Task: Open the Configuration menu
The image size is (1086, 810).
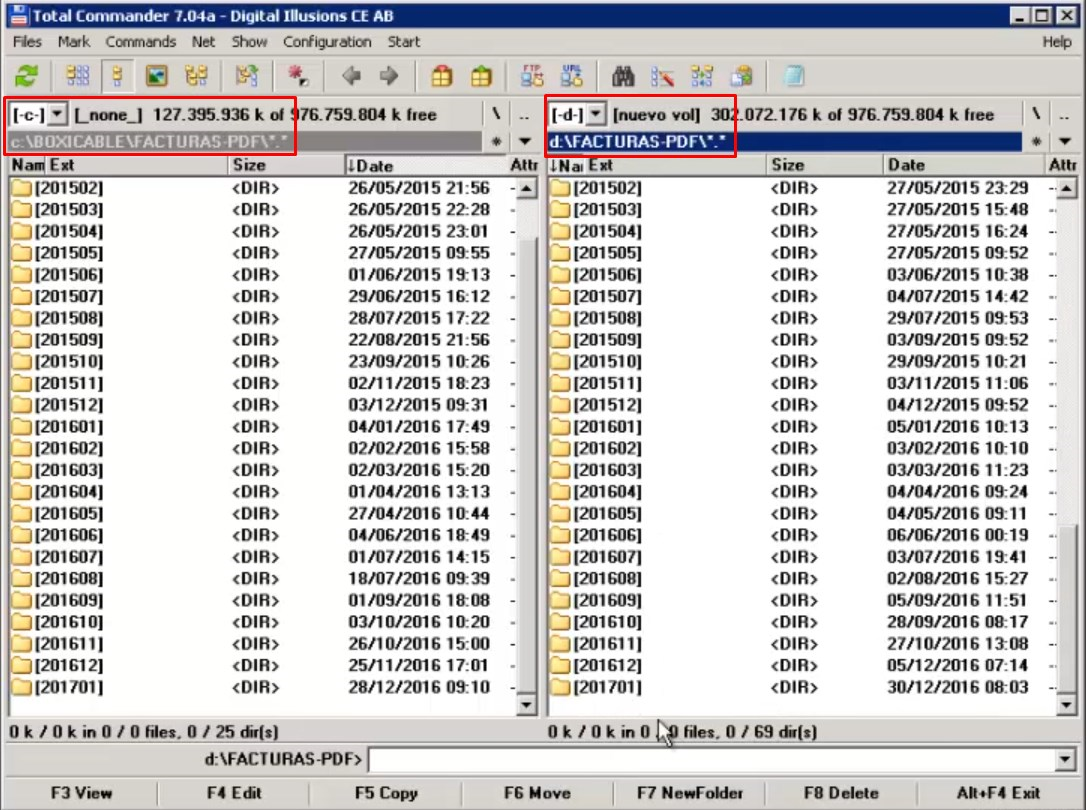Action: [327, 42]
